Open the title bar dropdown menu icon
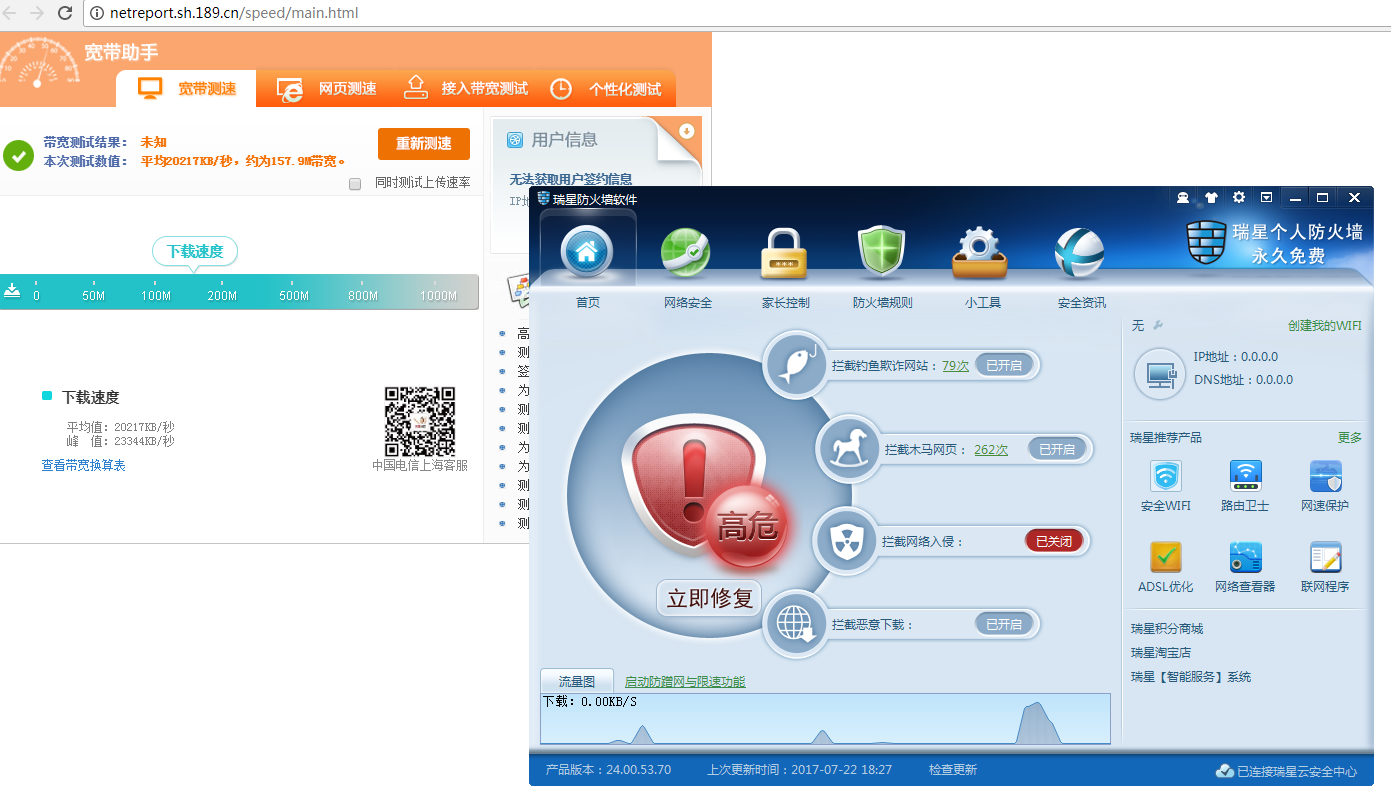This screenshot has height=799, width=1391. click(x=1266, y=198)
